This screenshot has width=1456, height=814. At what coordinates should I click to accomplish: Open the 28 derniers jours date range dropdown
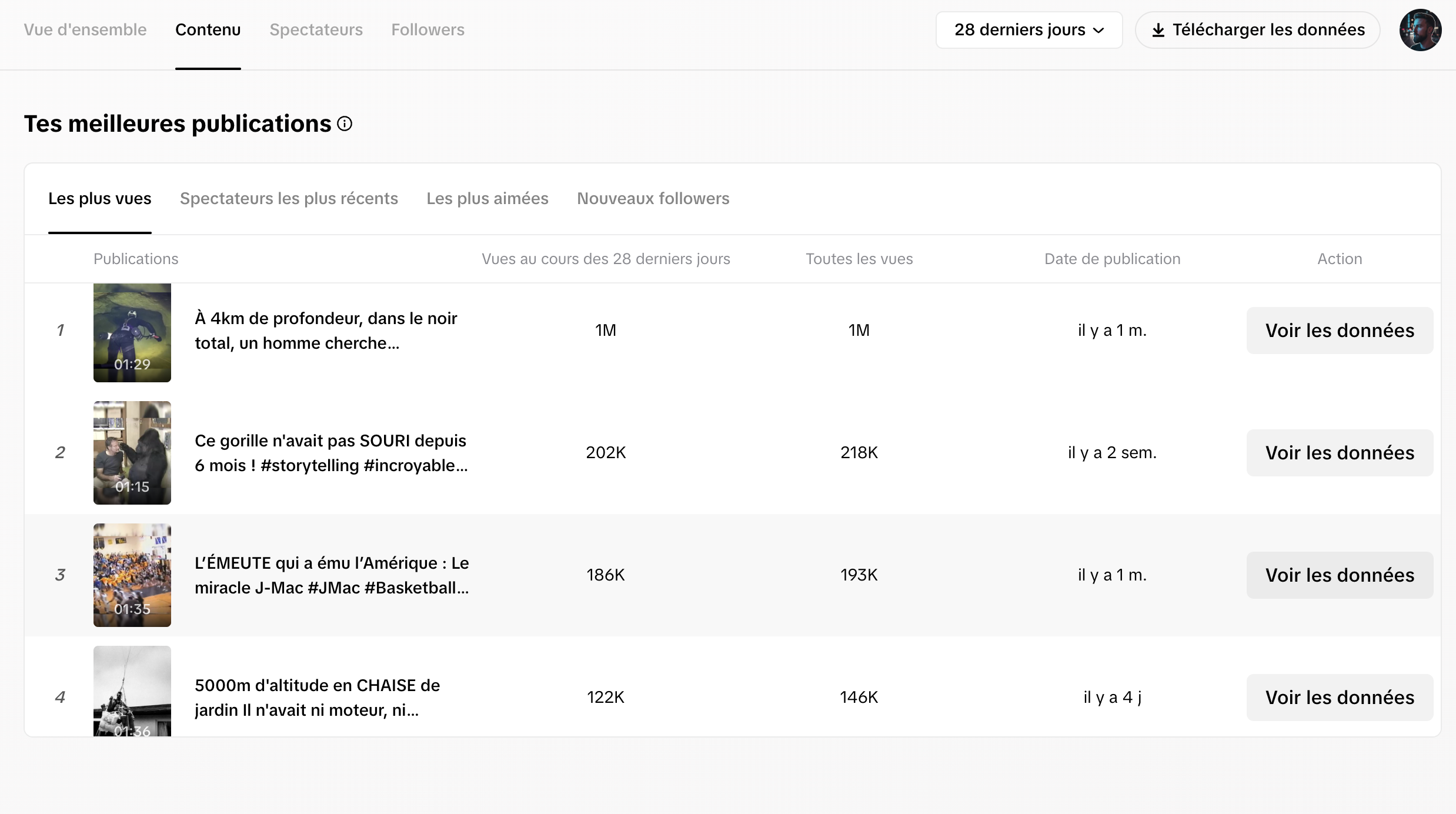coord(1028,30)
